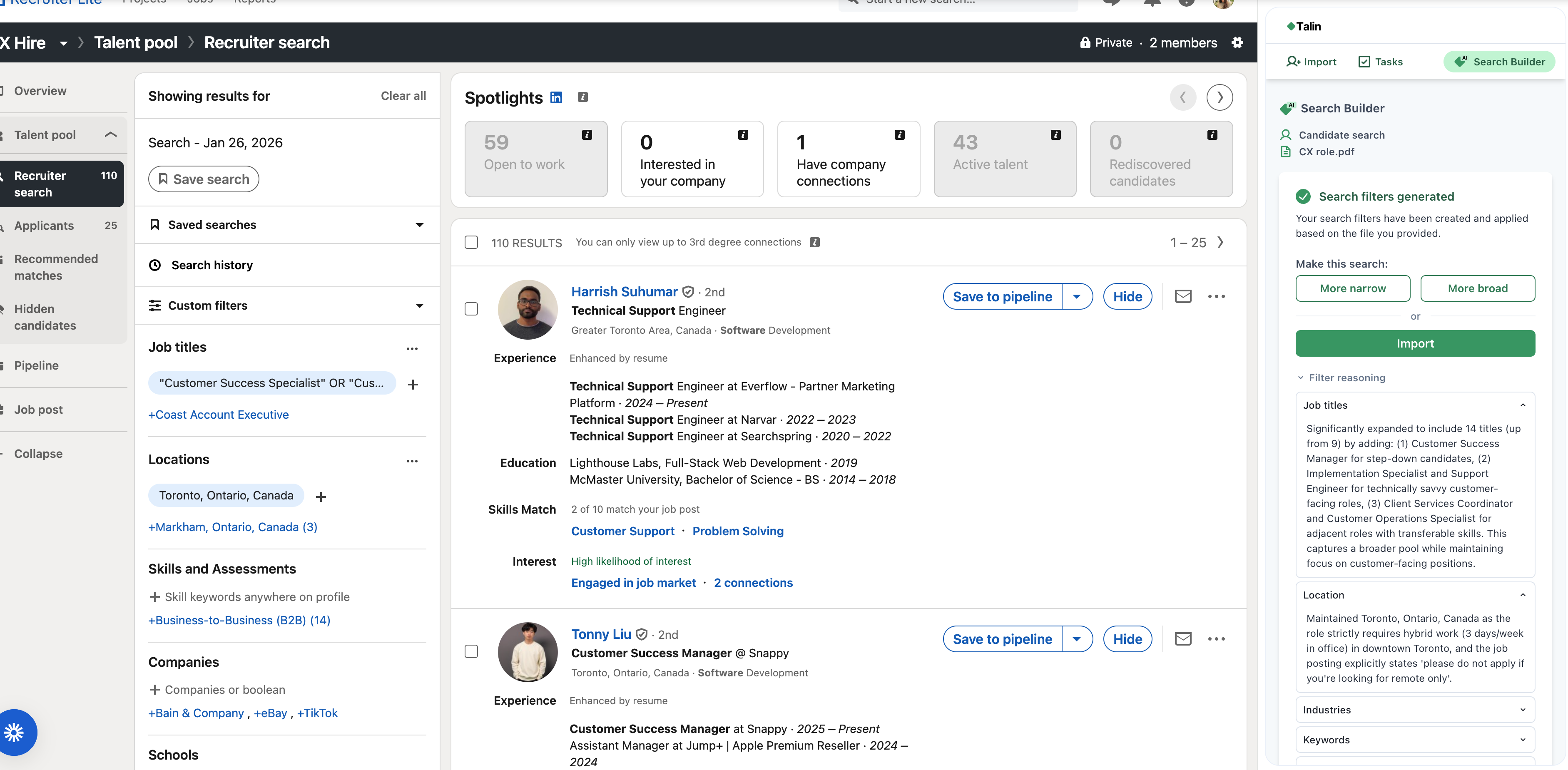Viewport: 1568px width, 770px height.
Task: Go to next results page arrow
Action: coord(1220,242)
